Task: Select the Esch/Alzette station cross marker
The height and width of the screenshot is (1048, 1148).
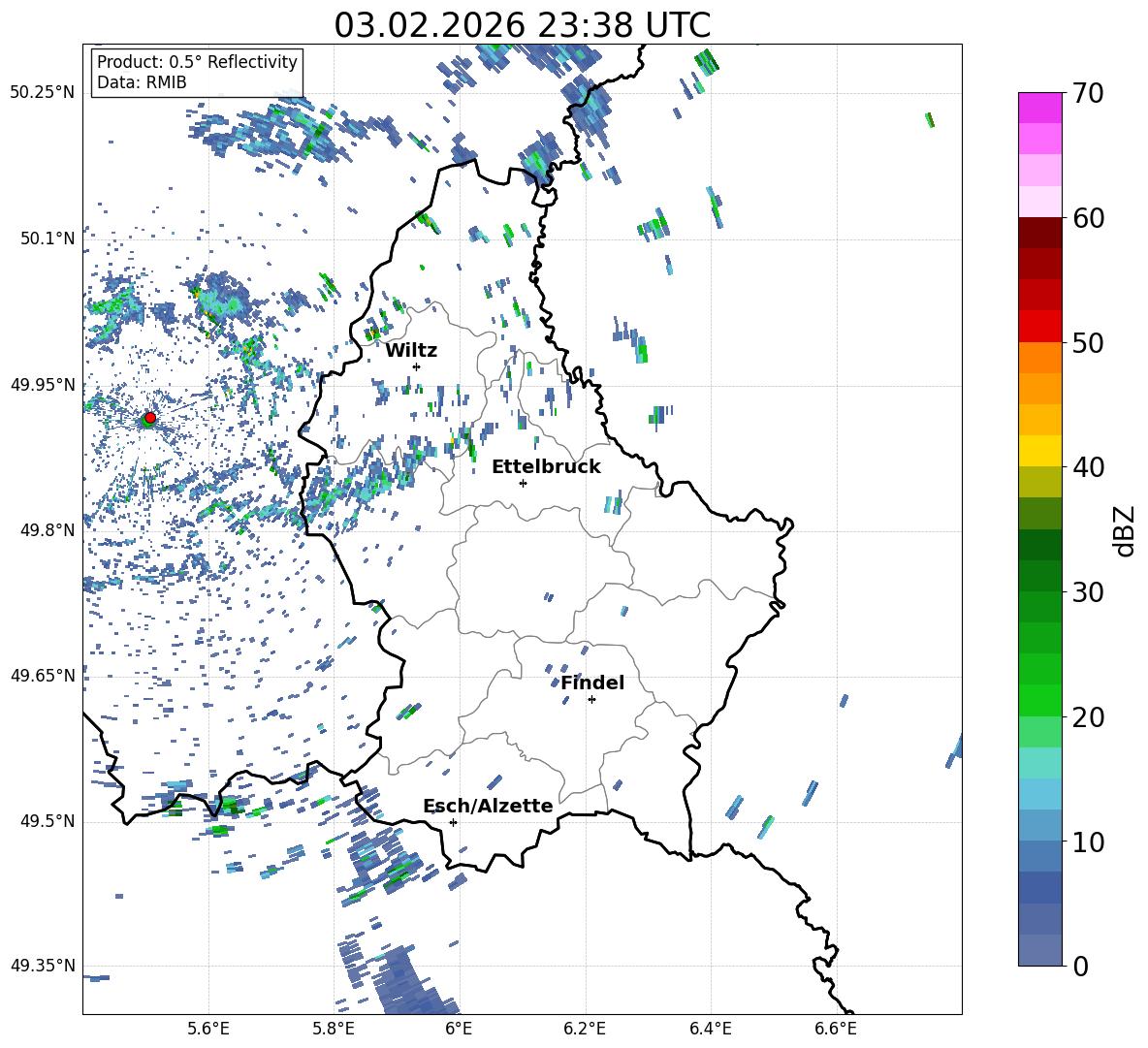Action: point(453,822)
